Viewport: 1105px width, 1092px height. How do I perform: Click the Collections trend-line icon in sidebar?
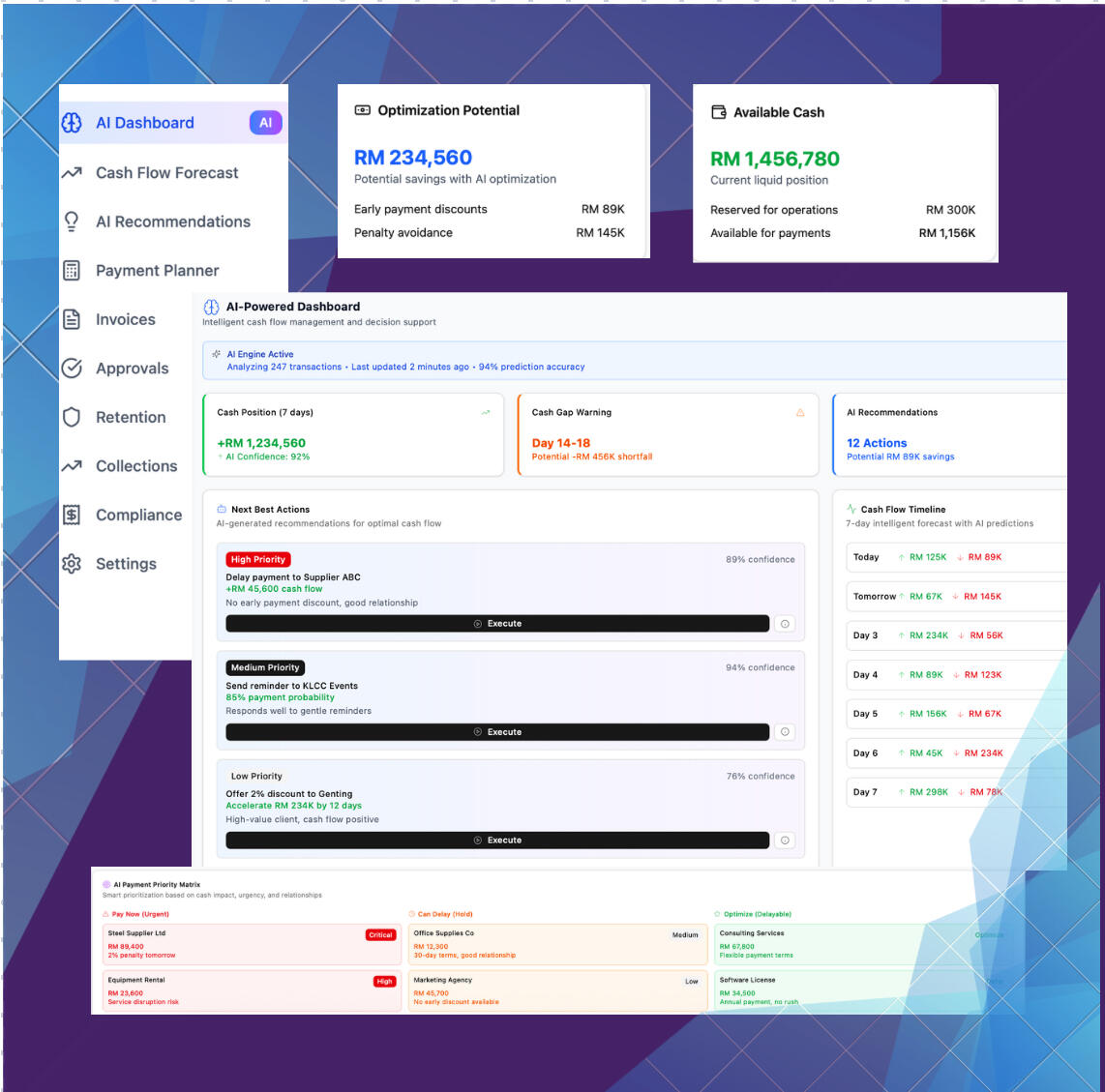click(x=72, y=465)
